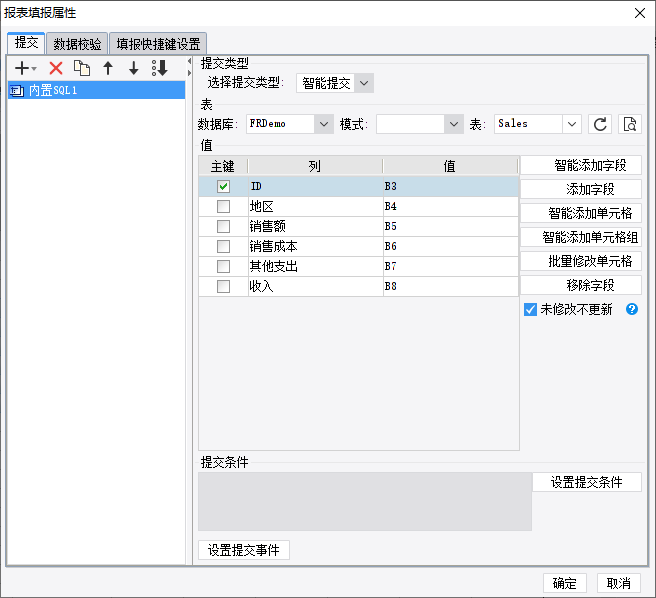Click the blue help icon beside 未修改不更新
The width and height of the screenshot is (656, 598).
click(x=632, y=309)
